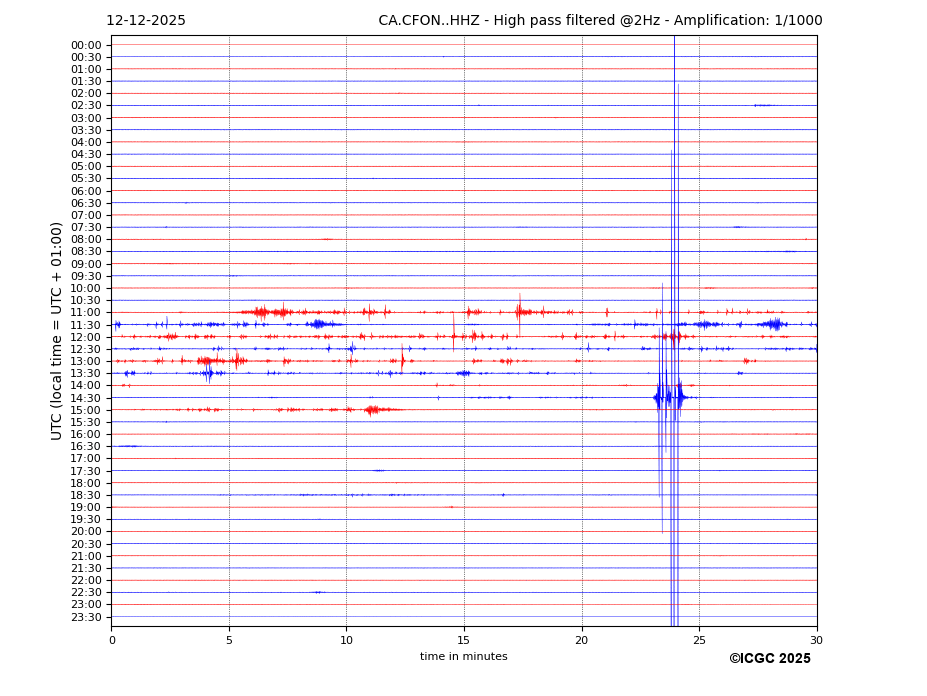Viewport: 927px width, 696px height.
Task: Click the x-axis tick label 5
Action: tap(229, 640)
